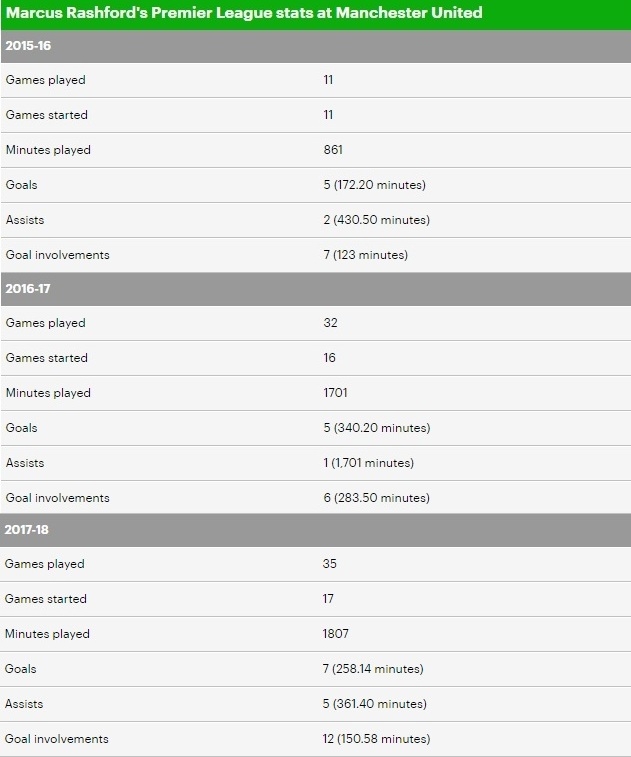This screenshot has width=631, height=757.
Task: Click the games started value 17
Action: (x=329, y=599)
